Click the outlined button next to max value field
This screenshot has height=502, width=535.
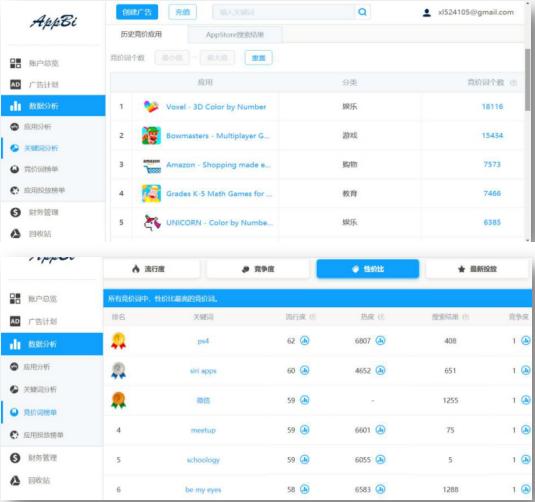point(258,58)
